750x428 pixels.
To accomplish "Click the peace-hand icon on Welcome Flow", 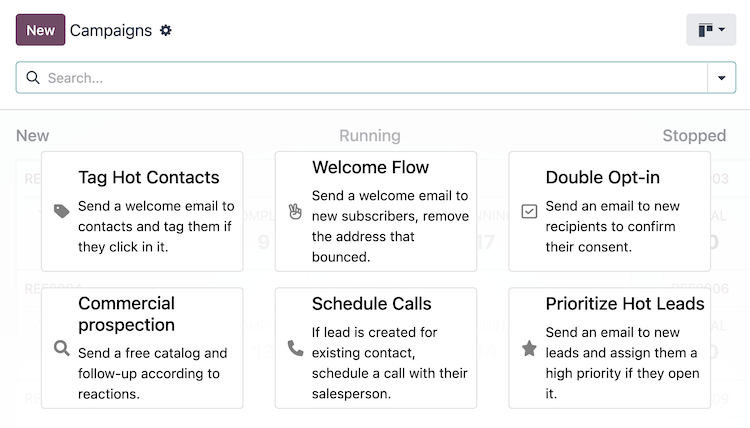I will tap(295, 211).
